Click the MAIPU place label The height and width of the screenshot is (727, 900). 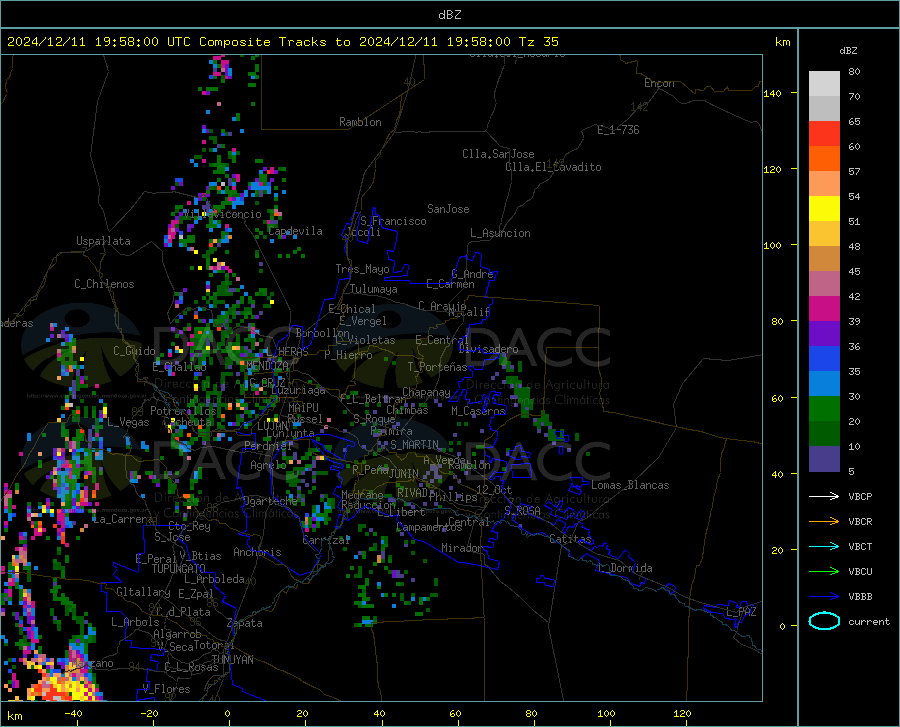click(x=303, y=407)
